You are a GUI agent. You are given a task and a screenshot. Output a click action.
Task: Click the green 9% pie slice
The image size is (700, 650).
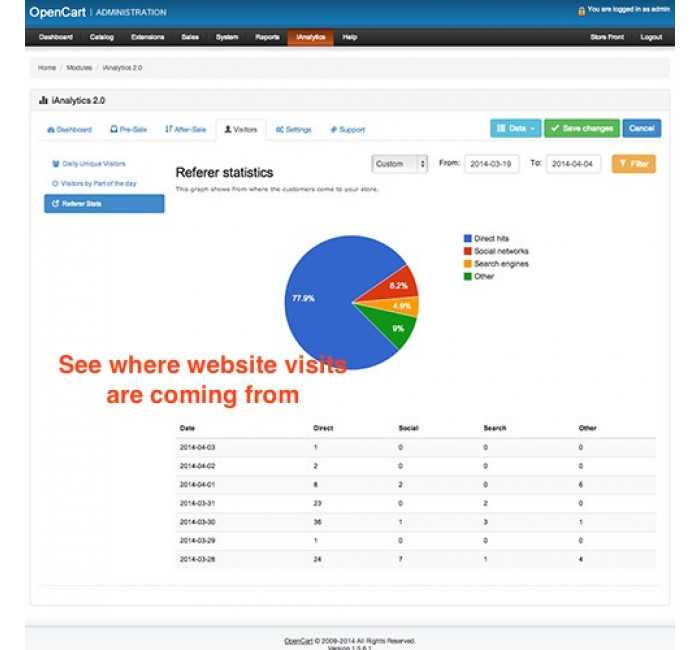click(x=395, y=328)
